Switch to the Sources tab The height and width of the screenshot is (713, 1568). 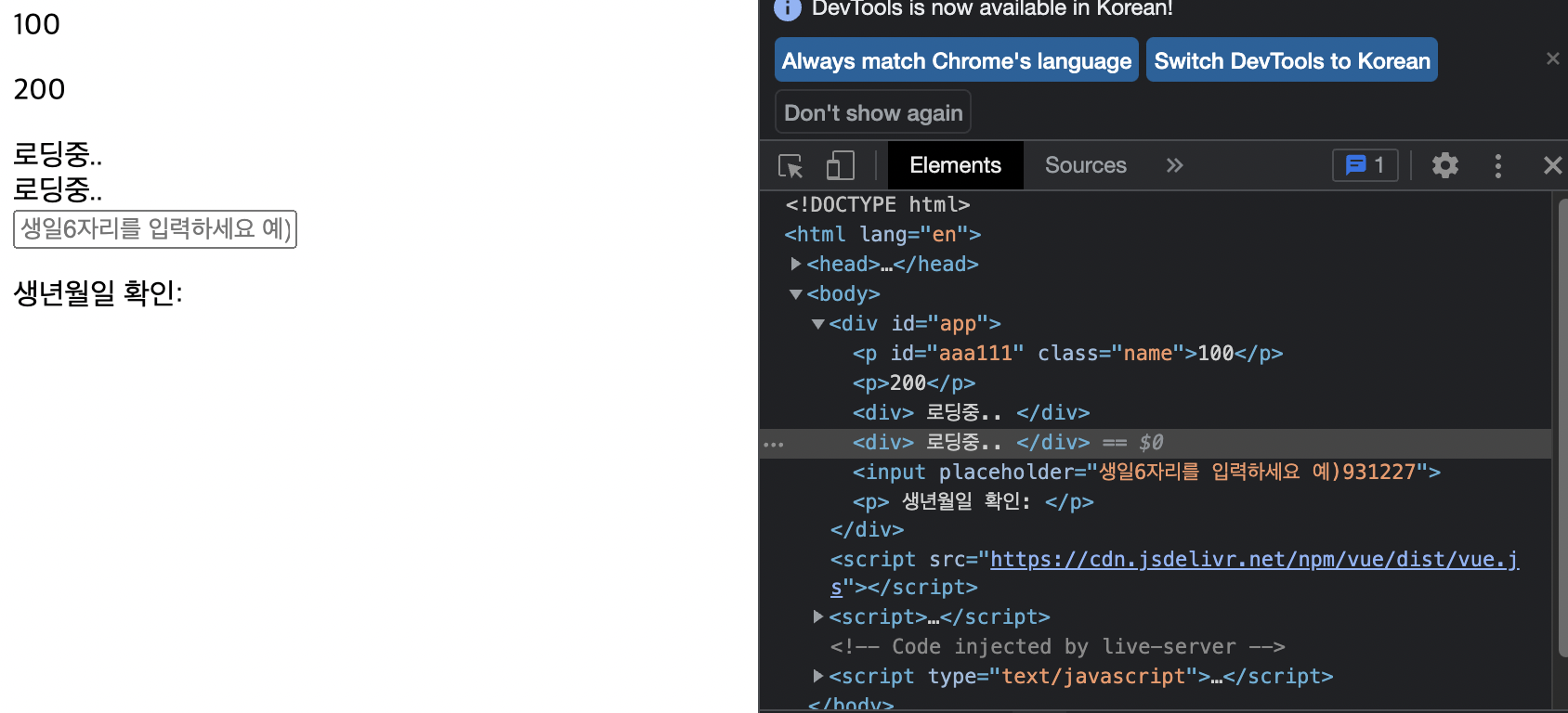tap(1085, 165)
